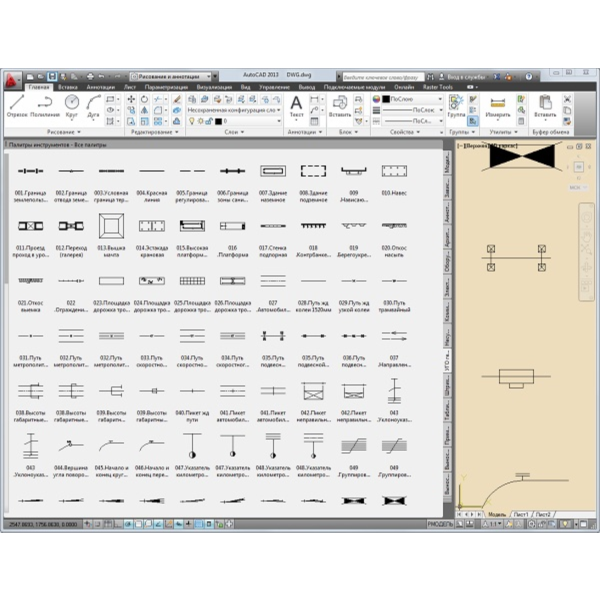600x600 pixels.
Task: Click the Fillet tool icon
Action: point(158,110)
